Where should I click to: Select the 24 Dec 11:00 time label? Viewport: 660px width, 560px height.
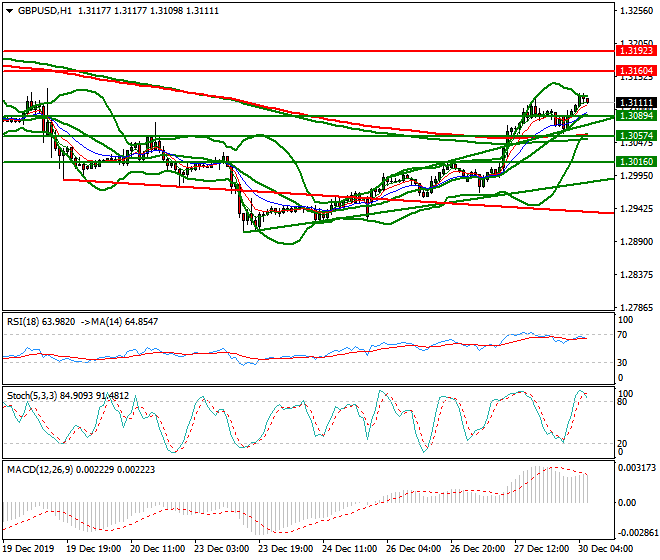click(349, 549)
